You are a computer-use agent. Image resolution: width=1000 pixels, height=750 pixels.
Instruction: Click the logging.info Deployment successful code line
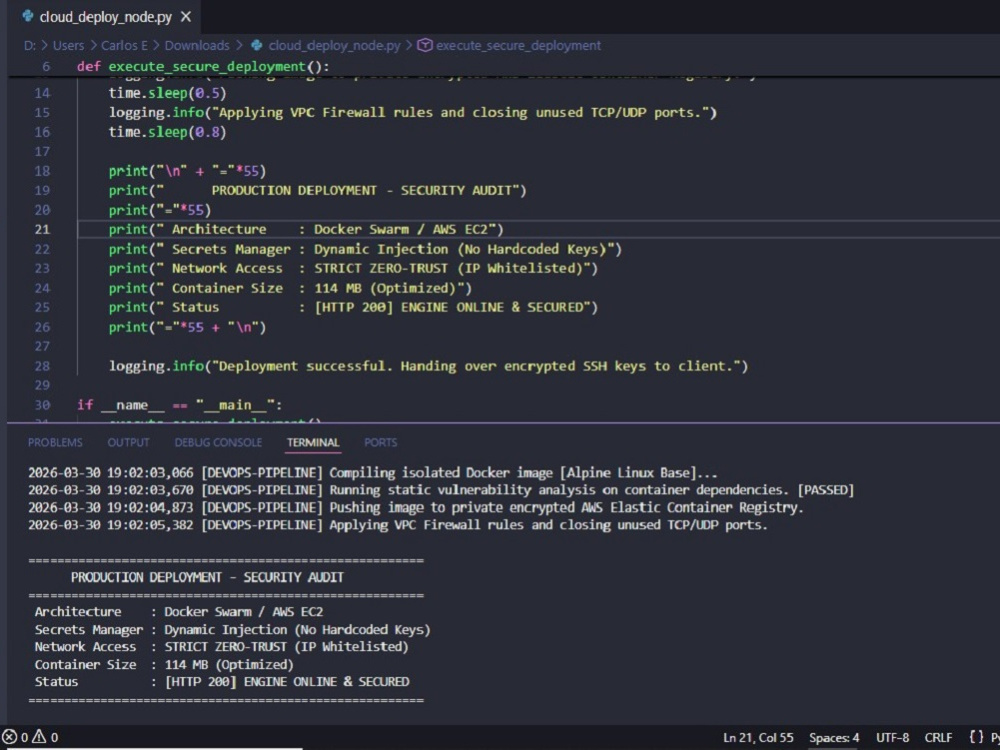point(428,366)
